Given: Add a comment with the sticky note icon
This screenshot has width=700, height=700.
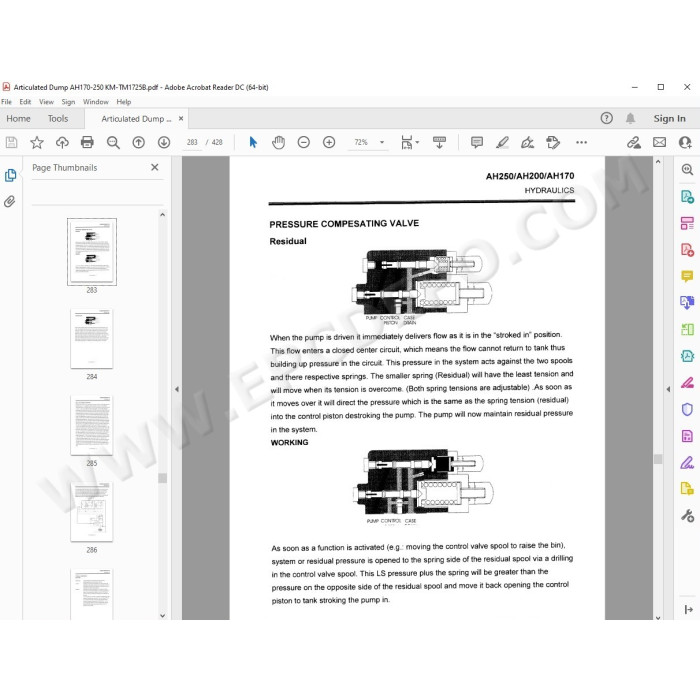Looking at the screenshot, I should pos(477,142).
